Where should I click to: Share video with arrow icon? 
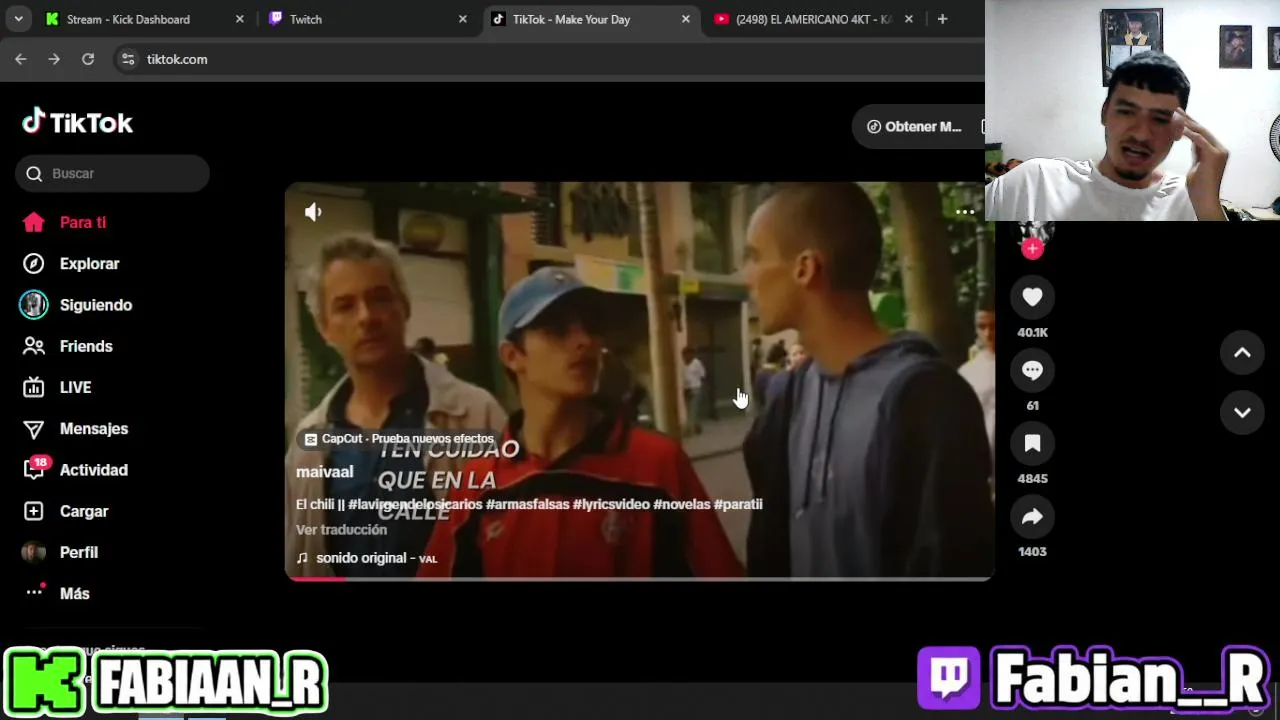(1032, 516)
